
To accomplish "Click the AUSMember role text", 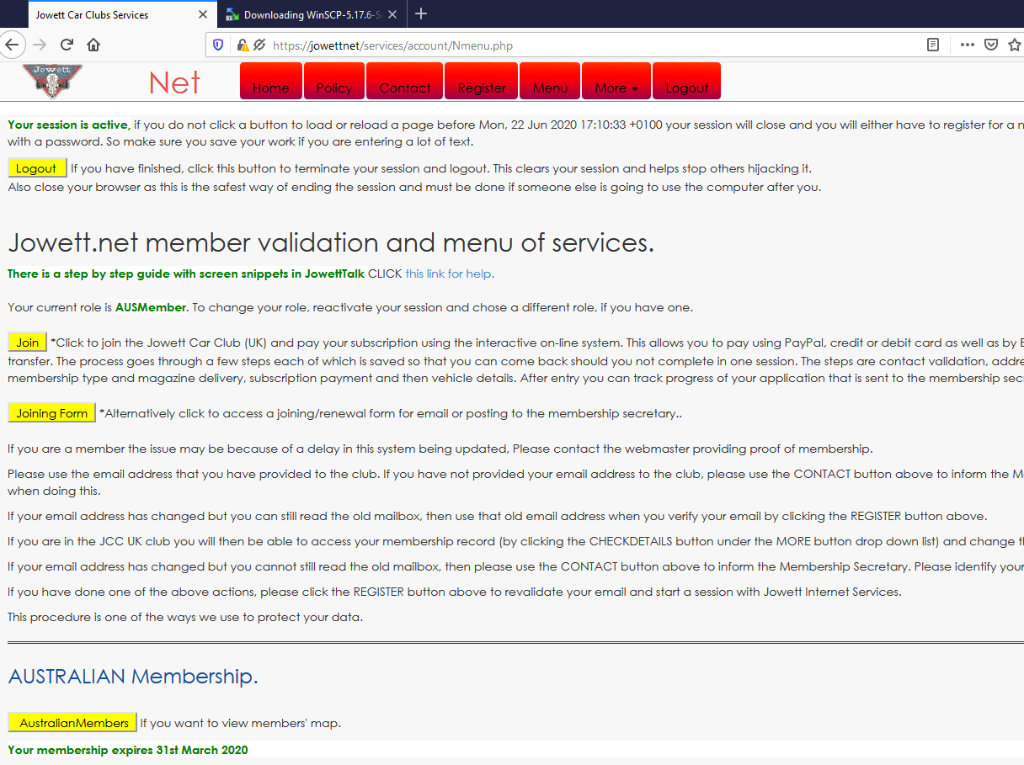I will 151,307.
